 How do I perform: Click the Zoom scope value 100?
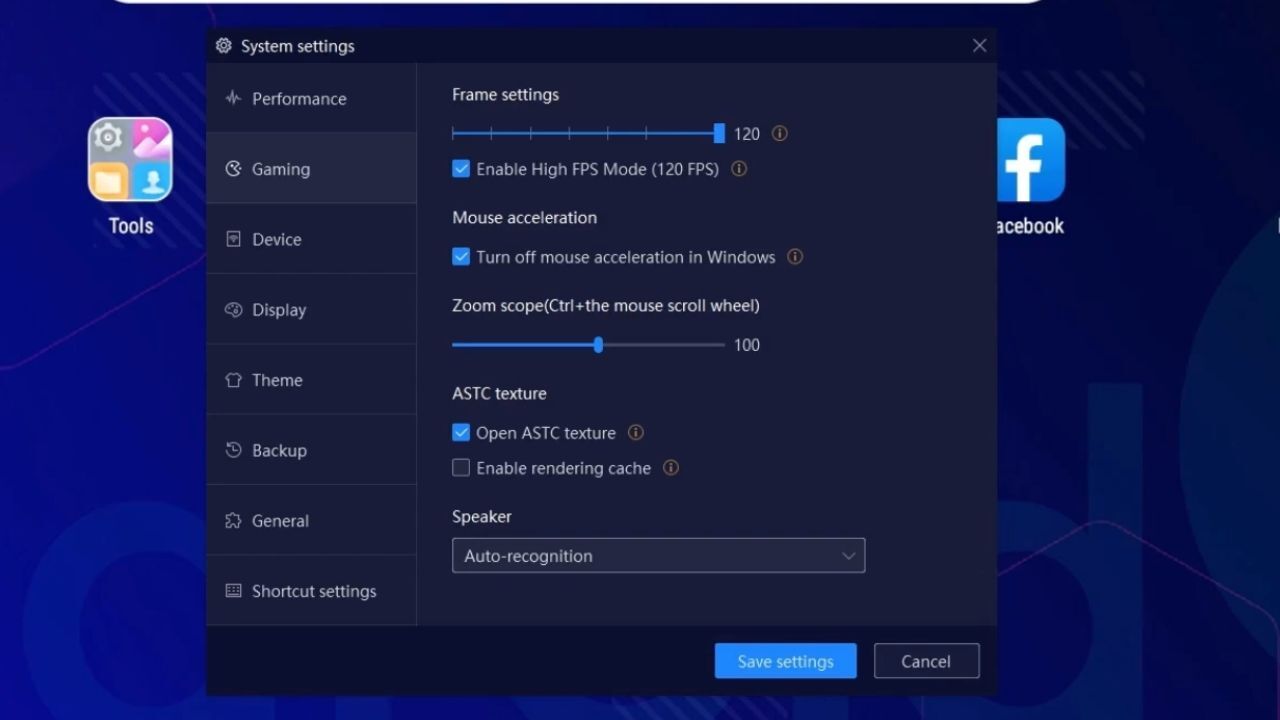[747, 345]
